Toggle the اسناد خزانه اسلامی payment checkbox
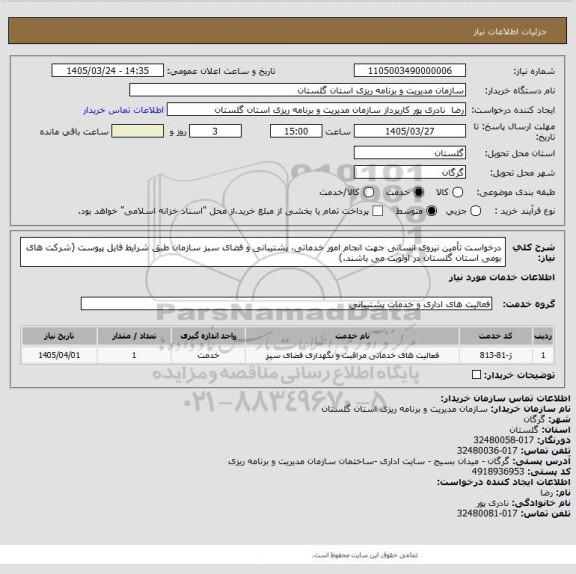The width and height of the screenshot is (576, 574). click(377, 211)
